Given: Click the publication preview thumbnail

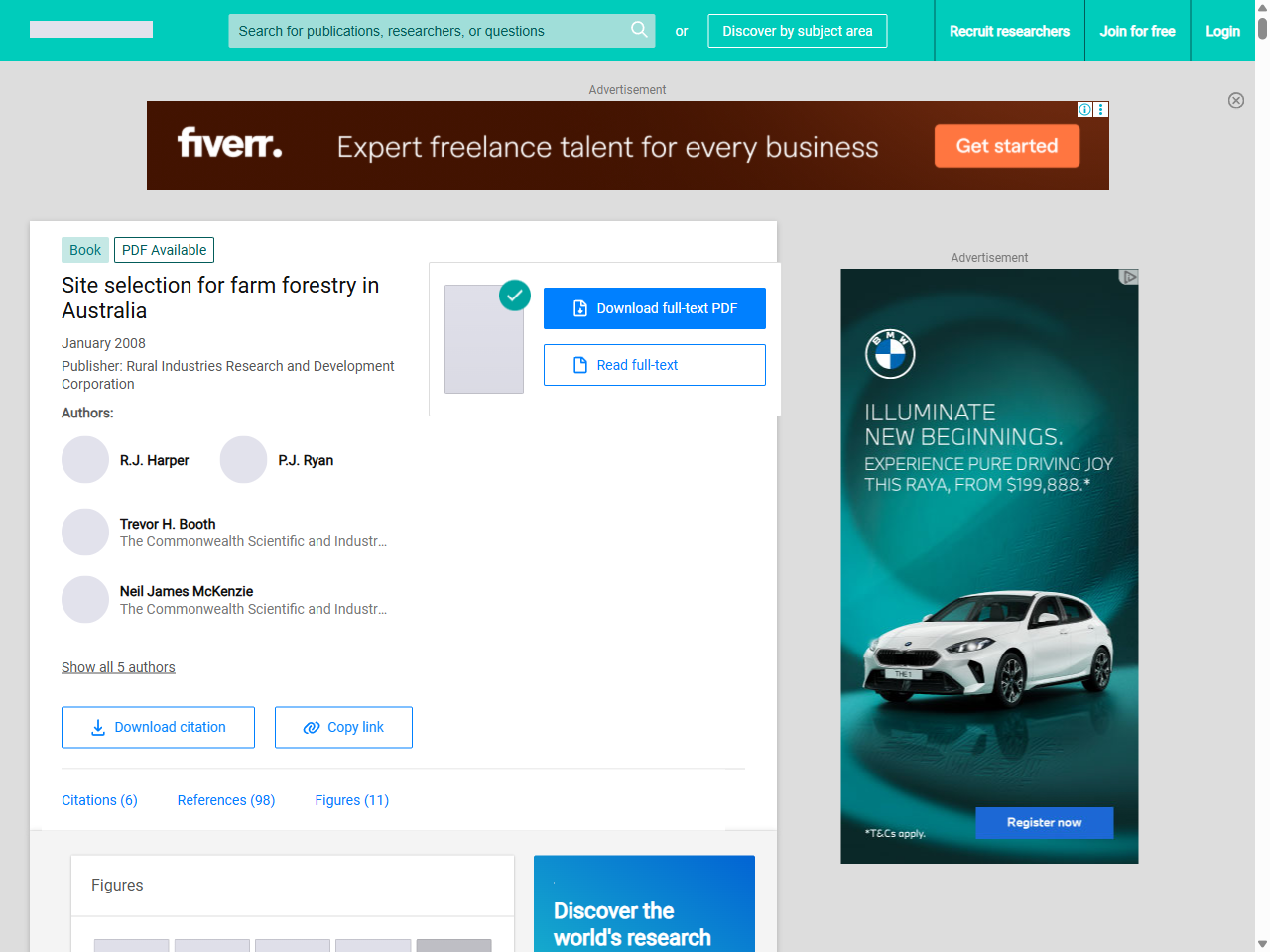Looking at the screenshot, I should click(x=484, y=339).
